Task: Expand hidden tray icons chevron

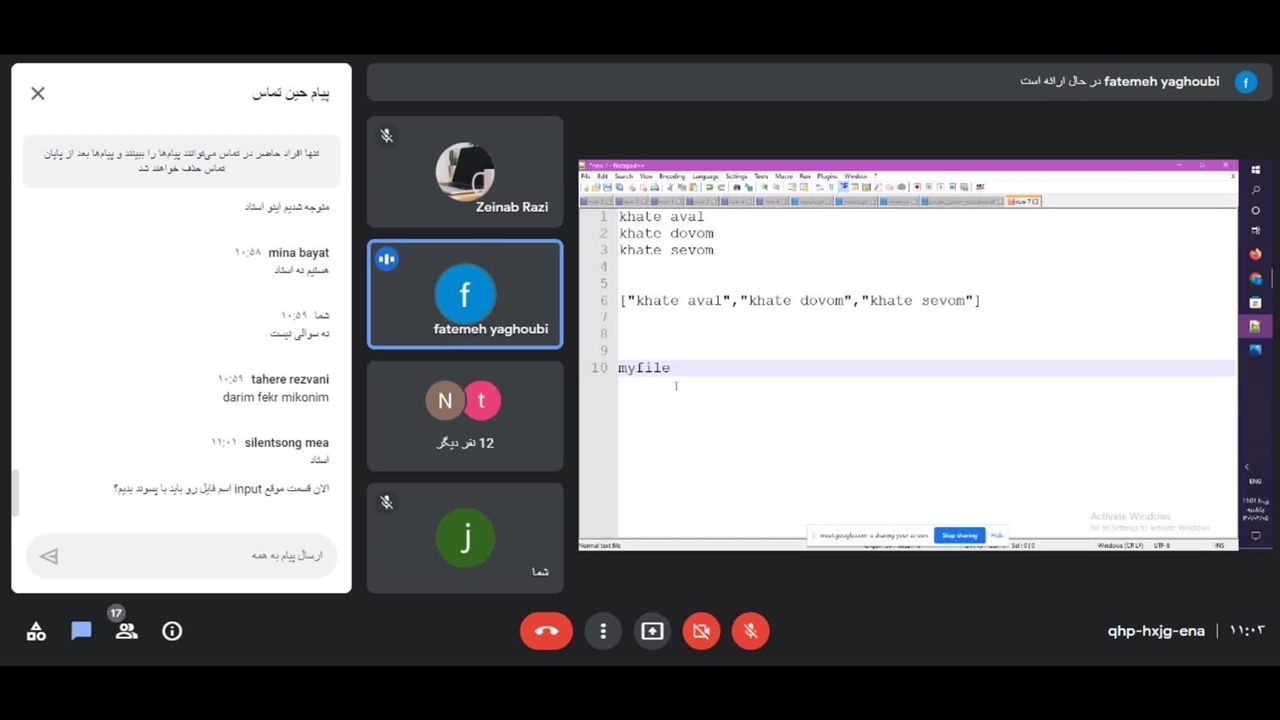Action: point(1246,467)
